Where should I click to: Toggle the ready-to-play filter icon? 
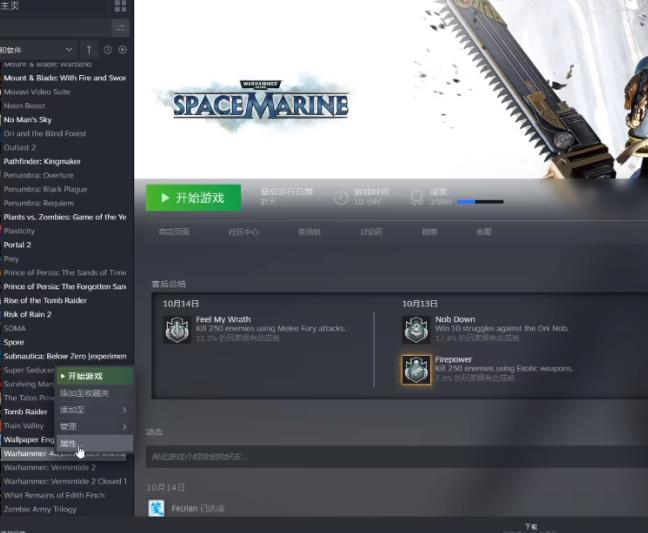click(x=123, y=50)
